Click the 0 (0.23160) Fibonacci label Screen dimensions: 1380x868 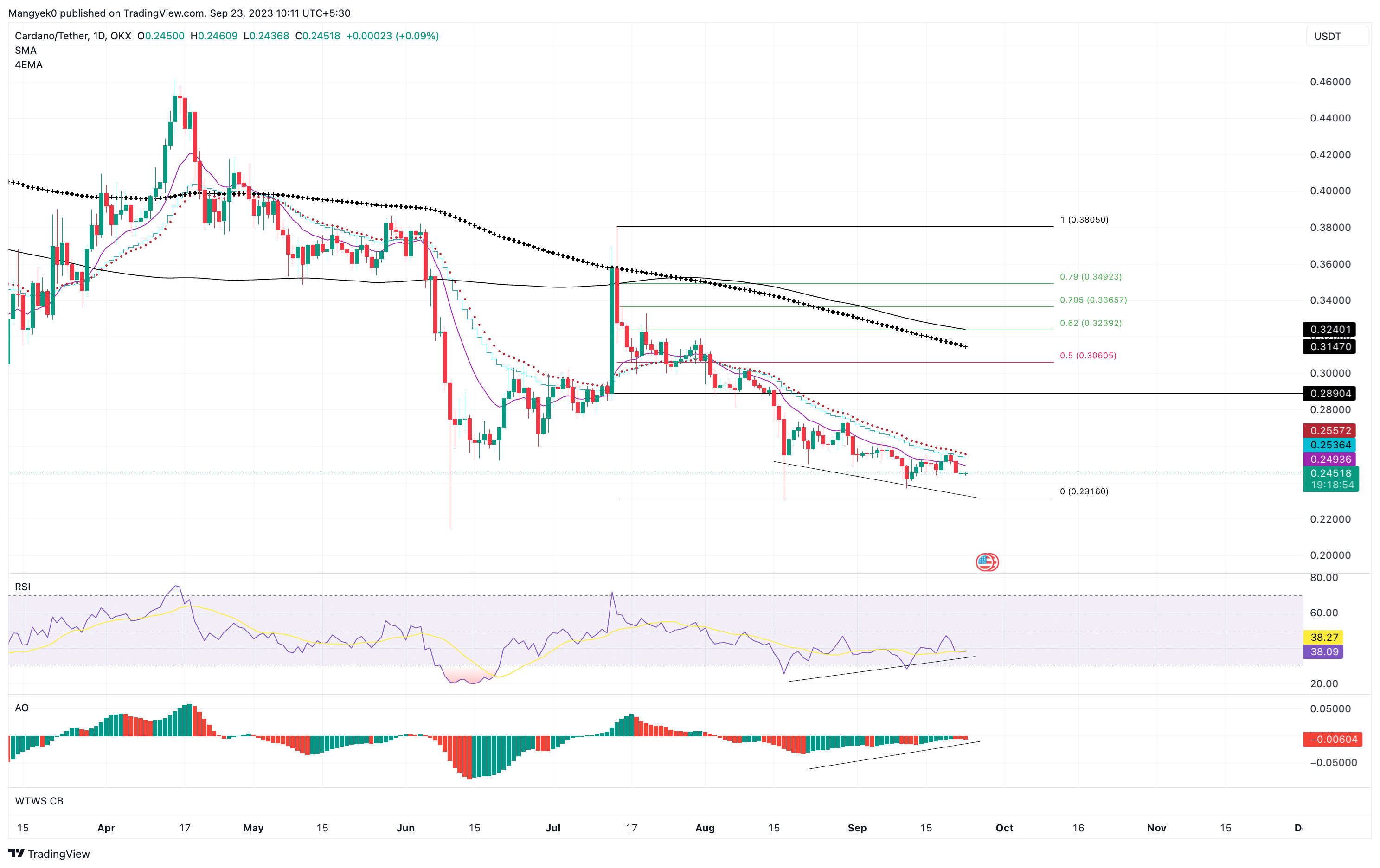click(1085, 491)
